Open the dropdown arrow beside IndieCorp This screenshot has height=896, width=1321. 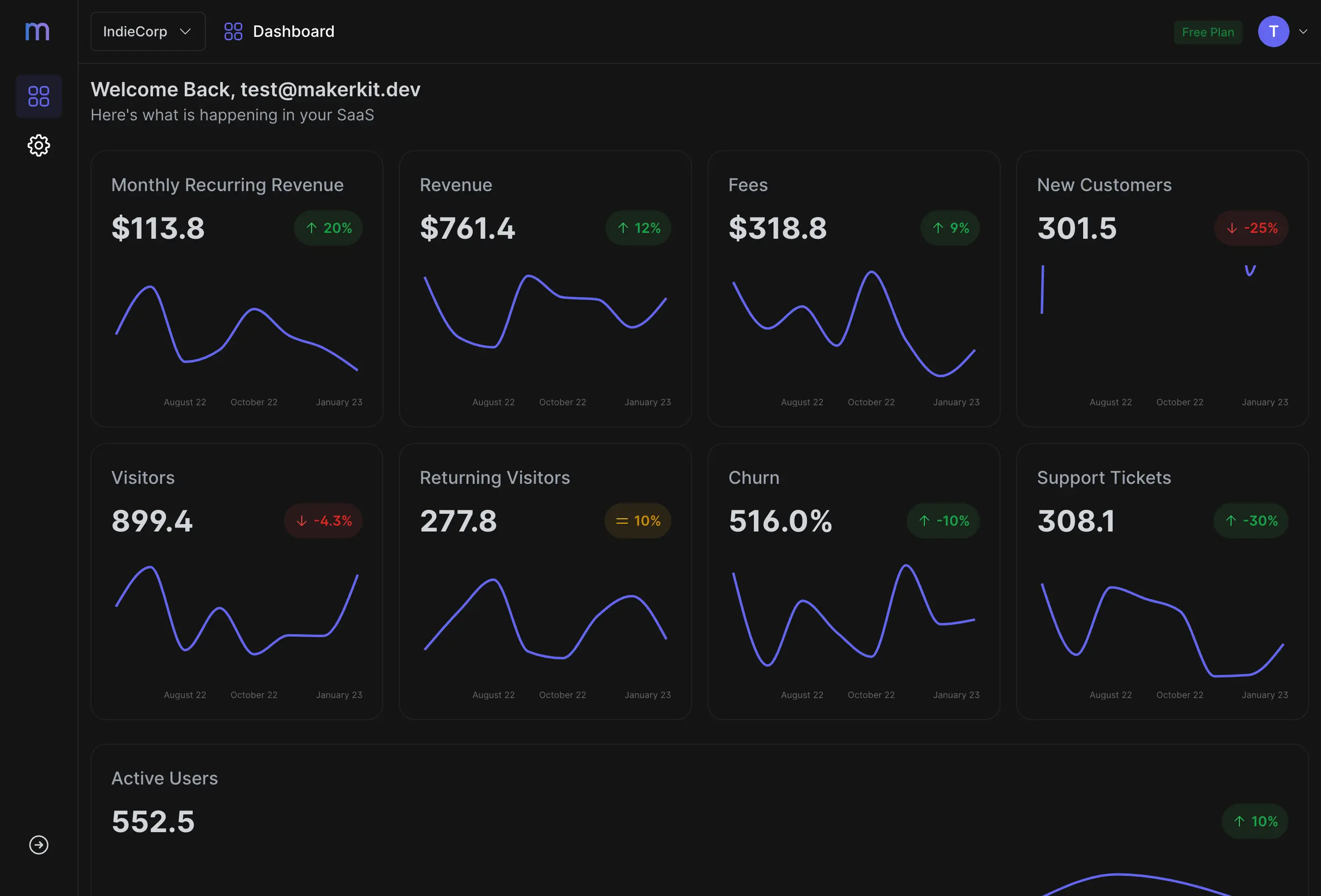[185, 31]
